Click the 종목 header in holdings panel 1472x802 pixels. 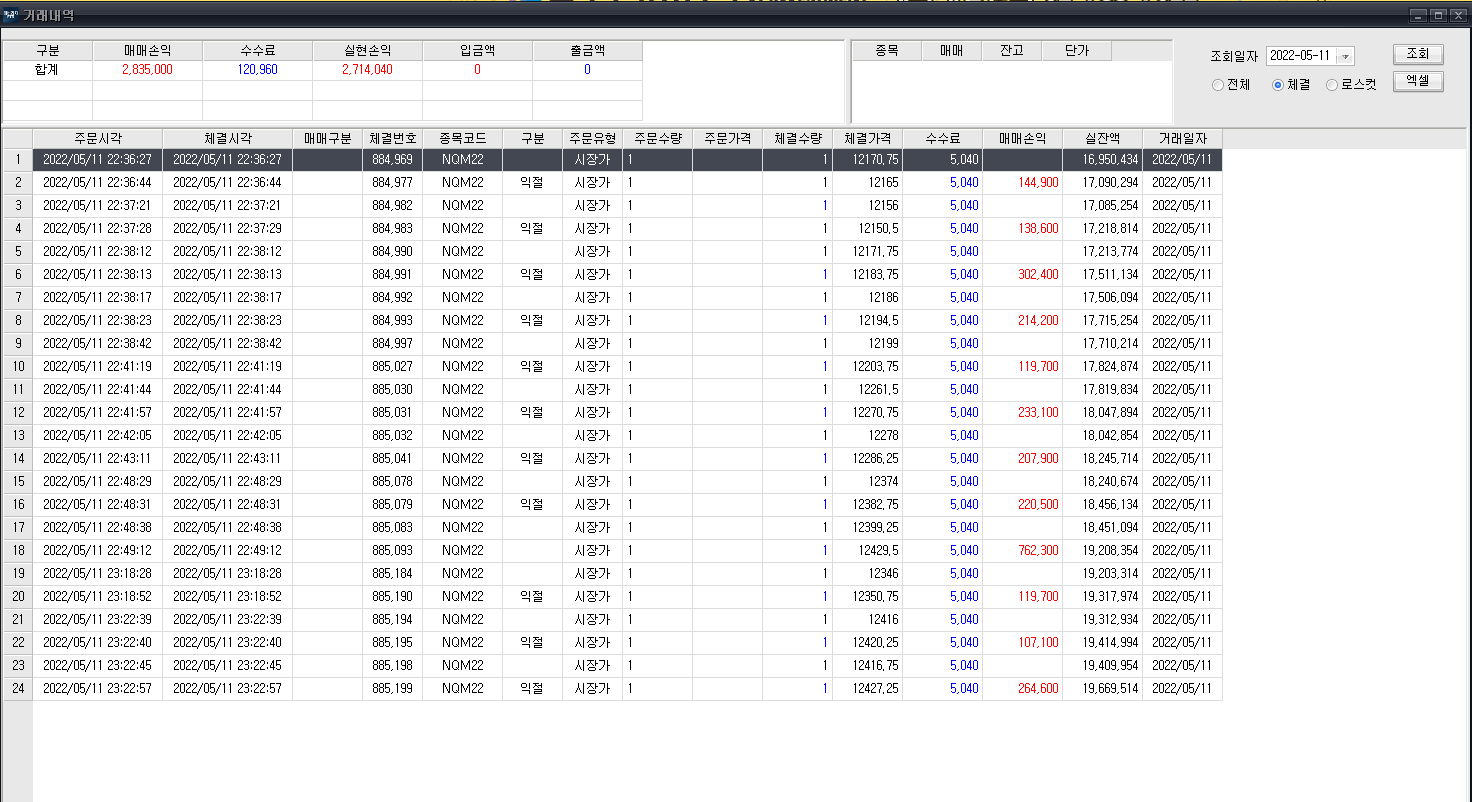(x=886, y=51)
